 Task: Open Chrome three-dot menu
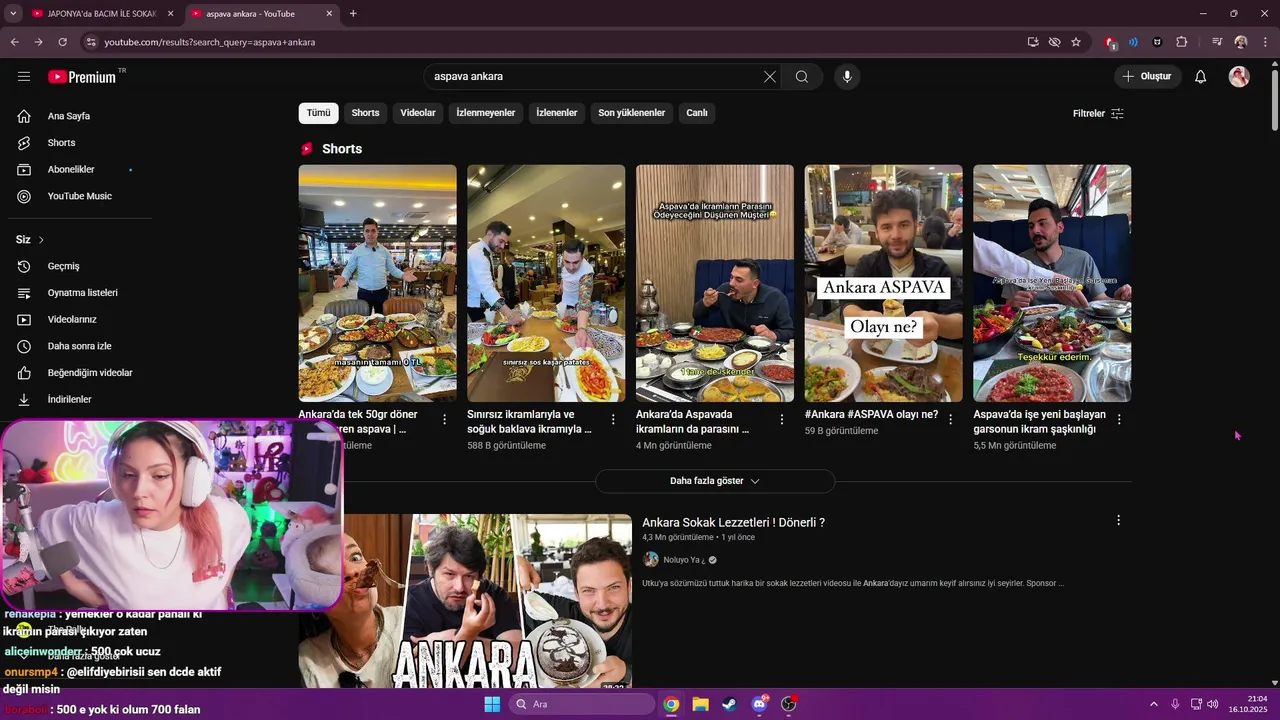pos(1265,42)
